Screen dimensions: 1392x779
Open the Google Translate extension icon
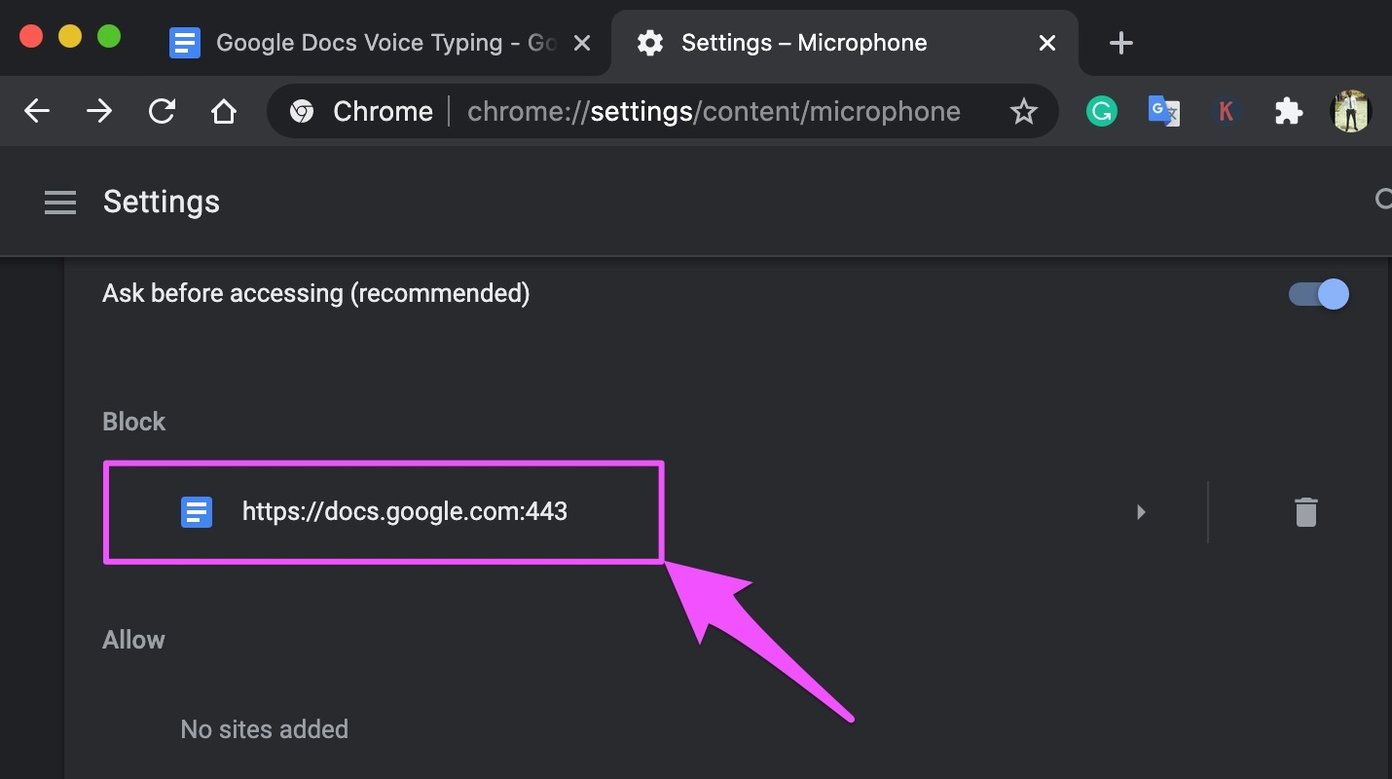pyautogui.click(x=1164, y=111)
